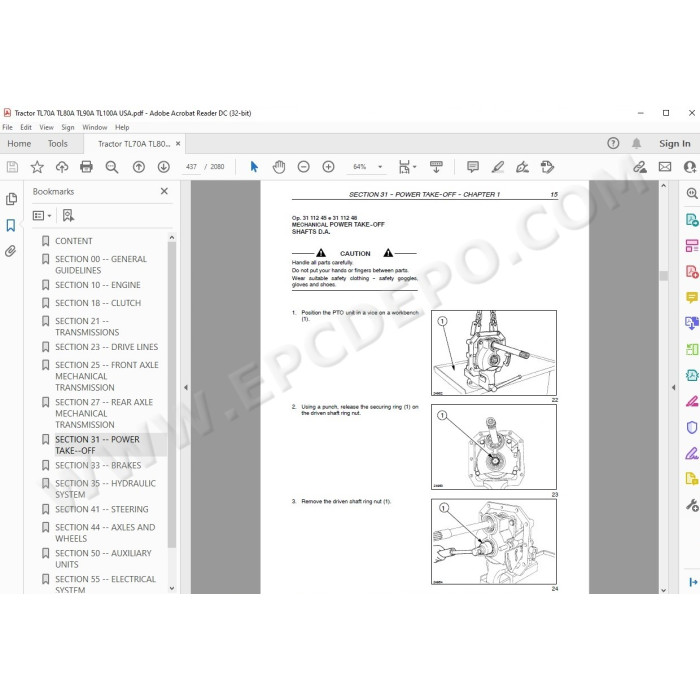This screenshot has height=700, width=700.
Task: Open SECTION 23 -- DRIVE LINES bookmark
Action: [x=107, y=347]
